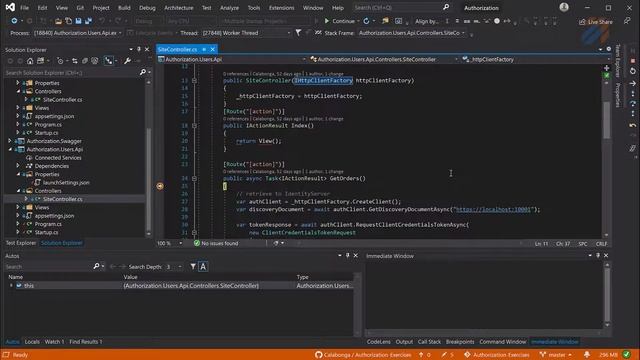The height and width of the screenshot is (360, 640).
Task: Click the Open File folder icon in toolbar
Action: [x=59, y=21]
